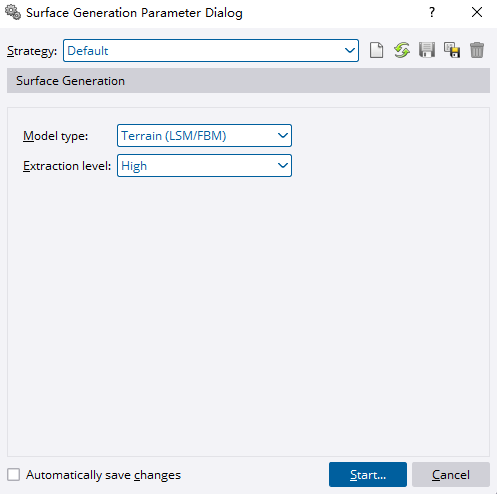Screen dimensions: 497x494
Task: Open the Extraction level dropdown set to High
Action: click(204, 166)
